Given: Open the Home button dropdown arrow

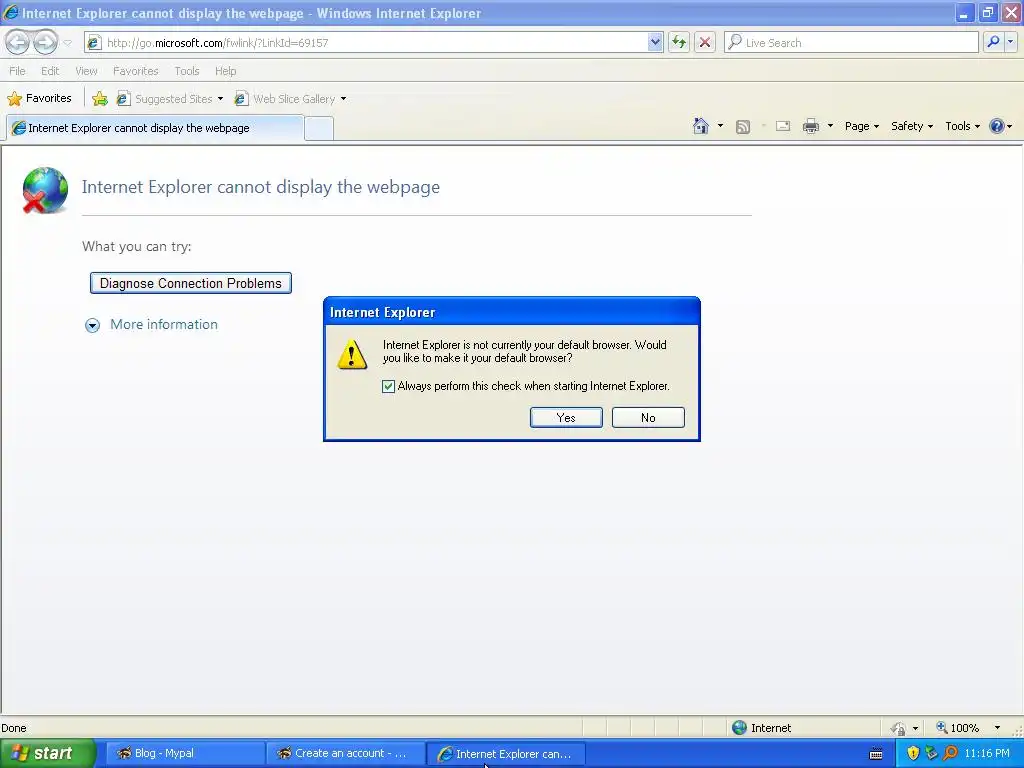Looking at the screenshot, I should [720, 126].
